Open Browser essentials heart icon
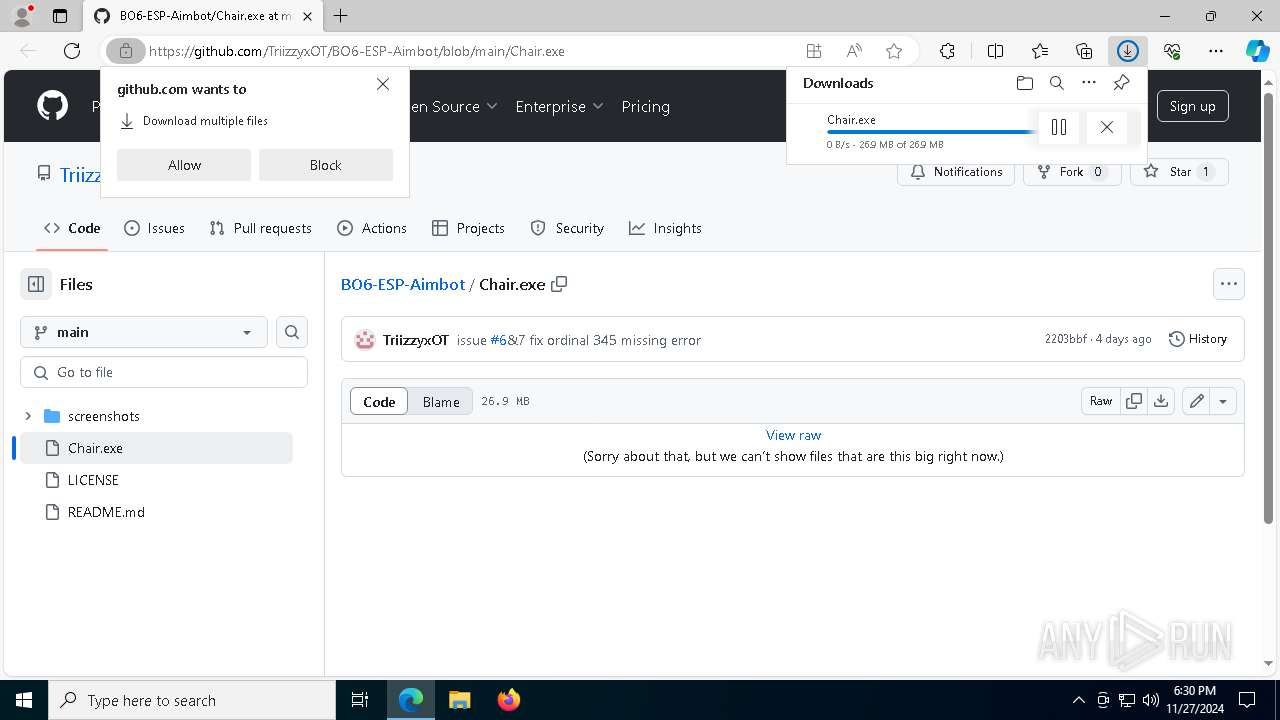The height and width of the screenshot is (720, 1280). click(1172, 51)
